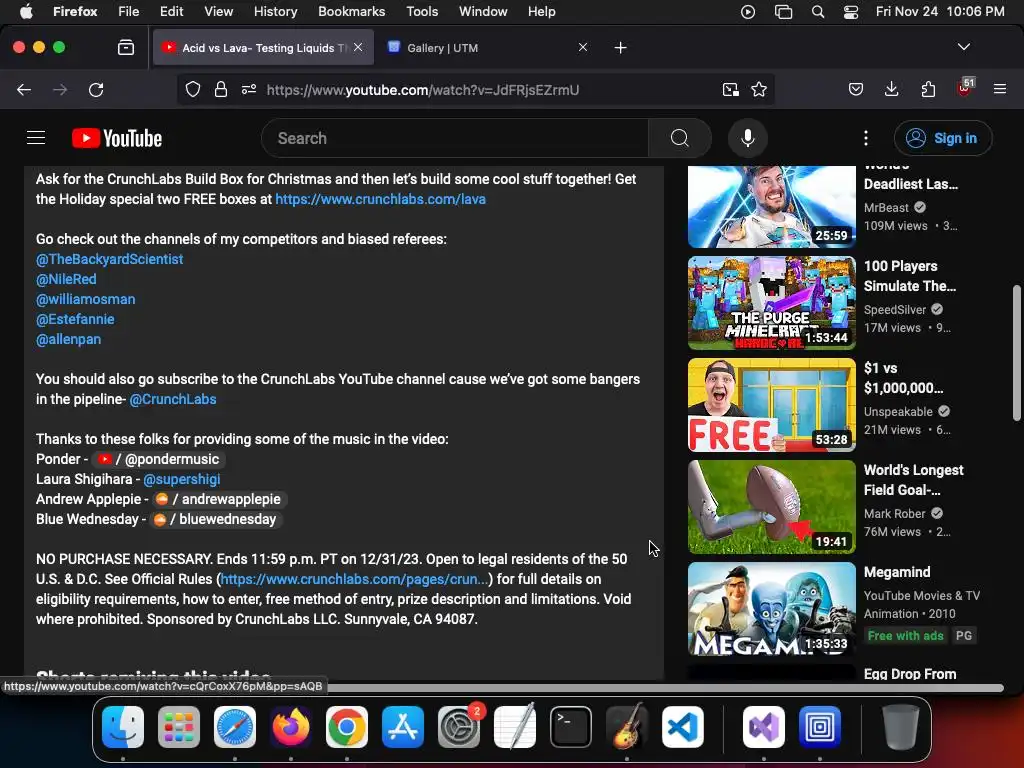Launch Finder from the Dock
Screen dimensions: 1024x768
(x=123, y=727)
